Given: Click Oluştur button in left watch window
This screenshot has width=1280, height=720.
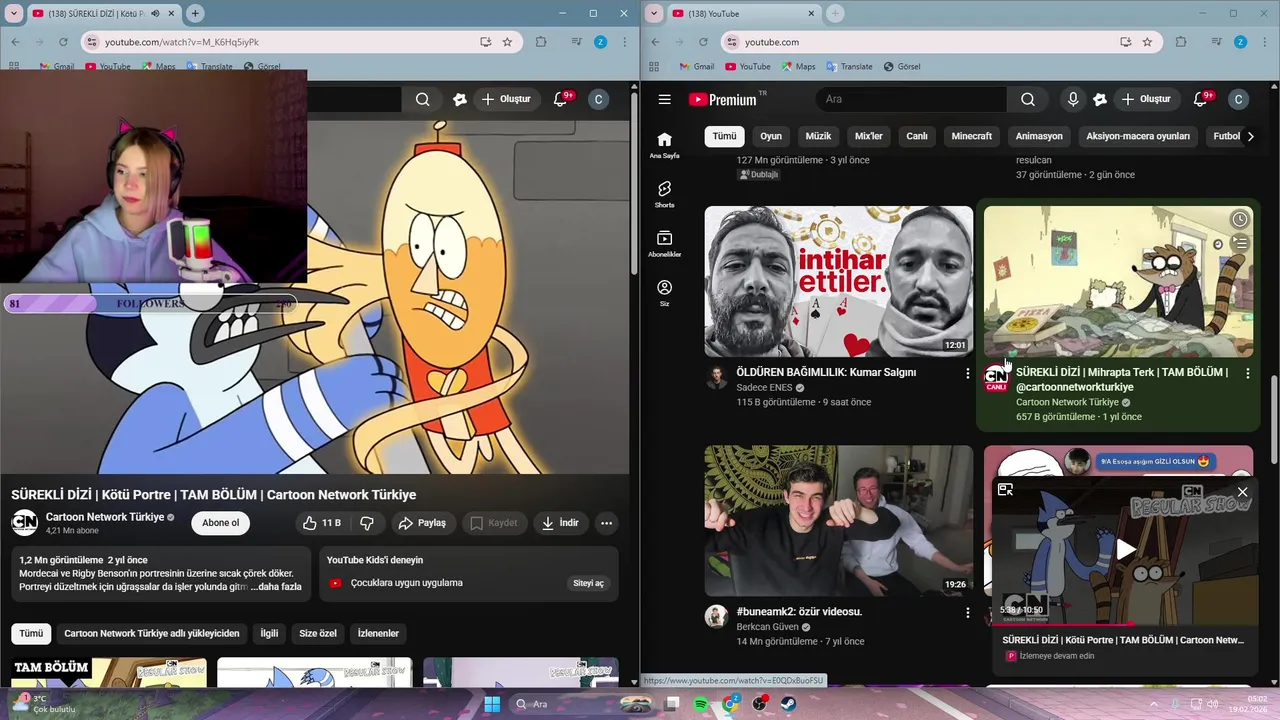Looking at the screenshot, I should click(507, 99).
